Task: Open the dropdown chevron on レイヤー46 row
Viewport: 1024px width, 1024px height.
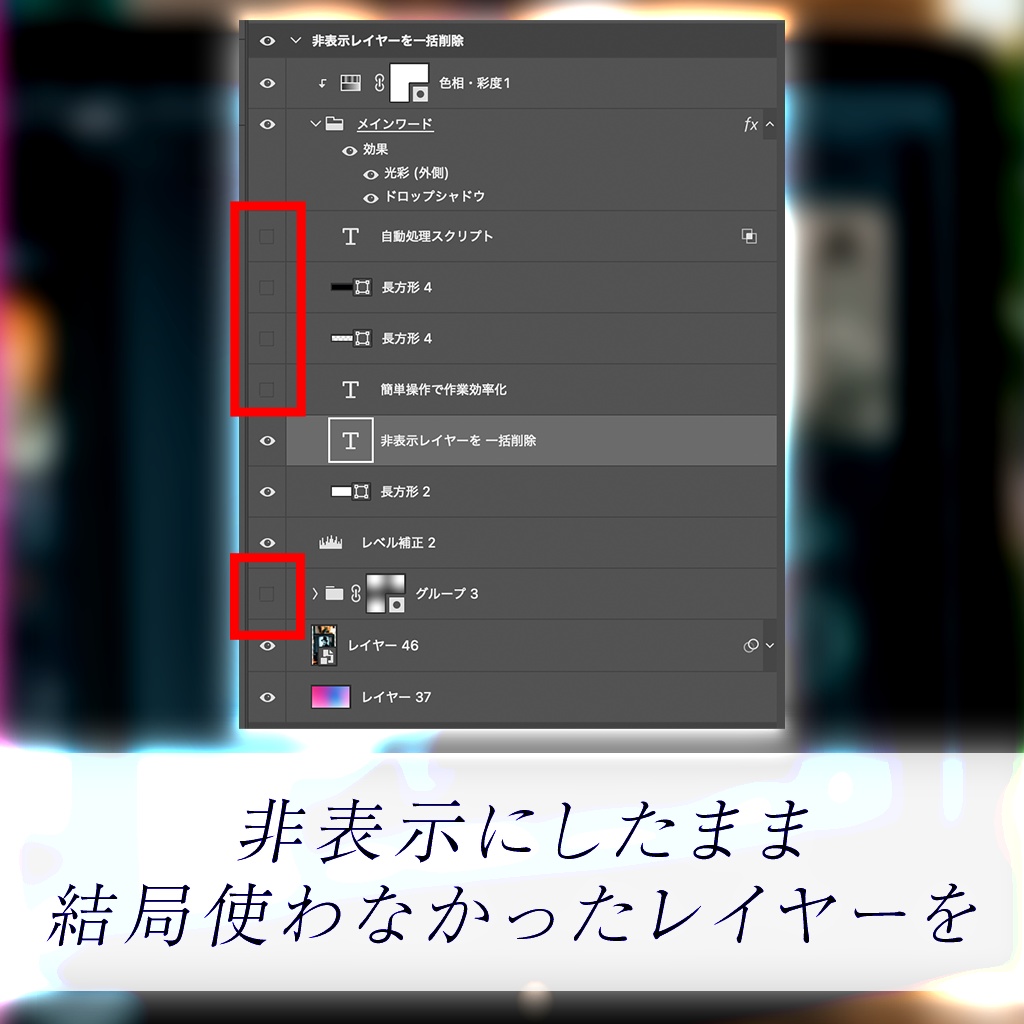Action: [772, 645]
